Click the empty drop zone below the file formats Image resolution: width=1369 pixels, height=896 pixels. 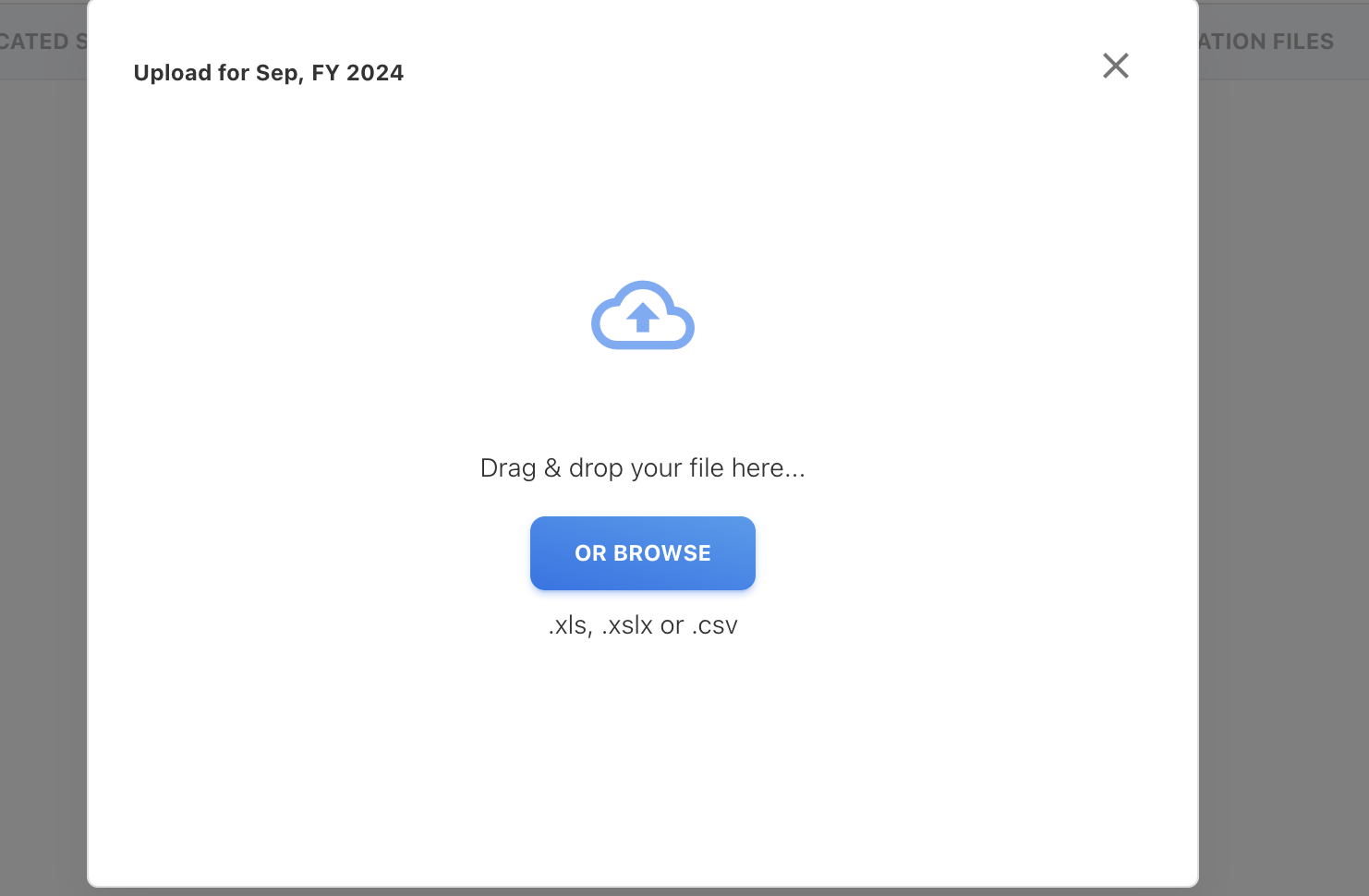click(x=642, y=757)
